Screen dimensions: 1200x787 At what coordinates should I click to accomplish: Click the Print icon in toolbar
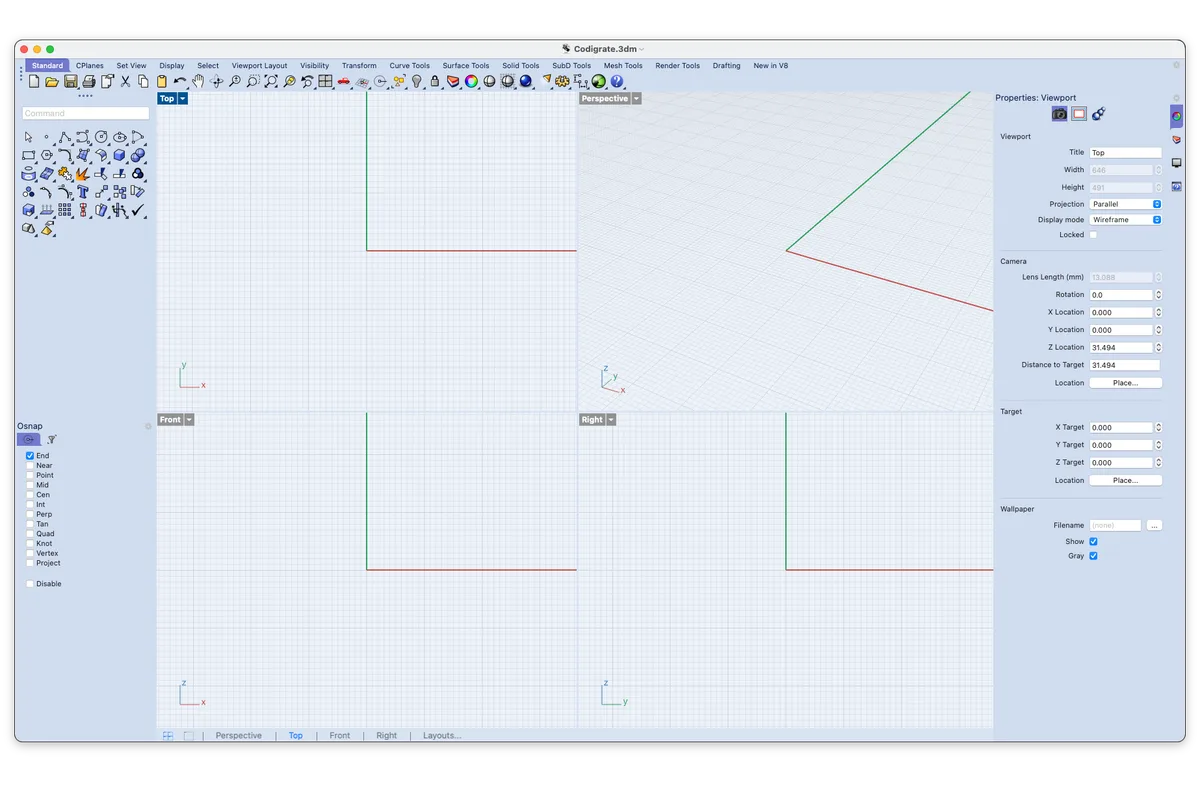88,81
